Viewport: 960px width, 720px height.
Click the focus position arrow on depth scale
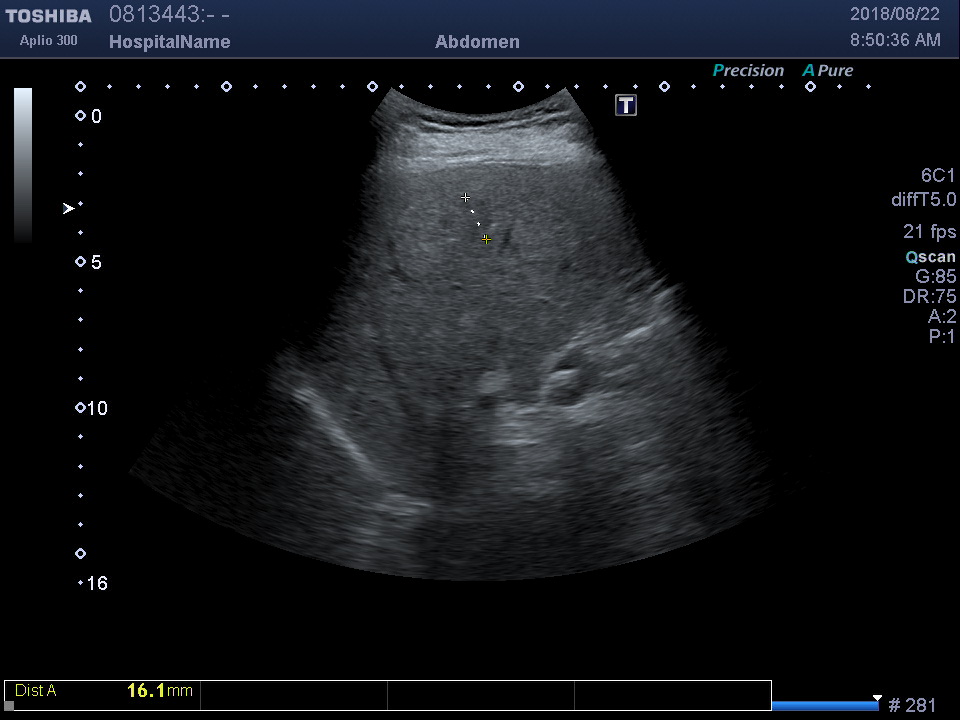click(68, 208)
